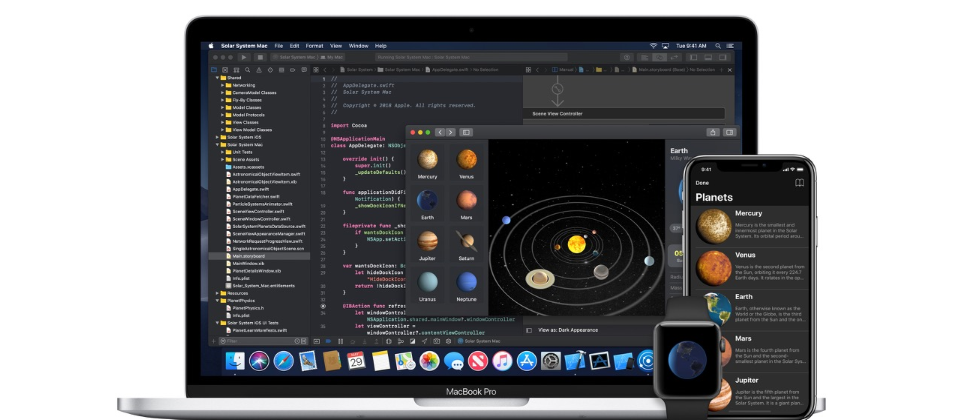Tap Done on the iPhone
This screenshot has height=420, width=960.
tap(702, 182)
